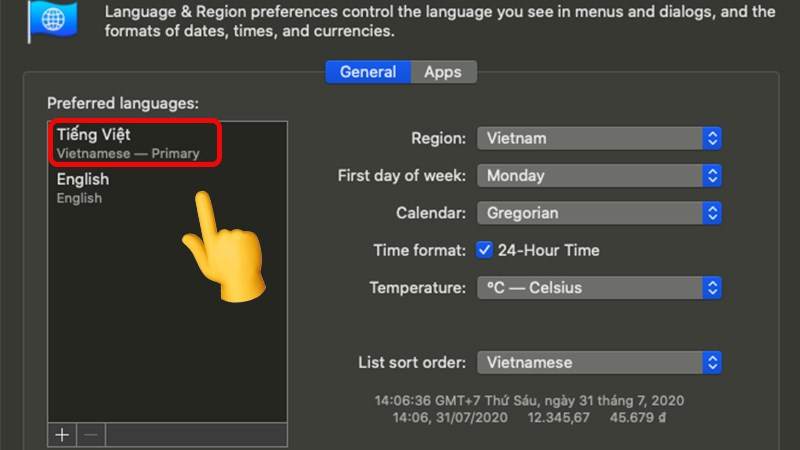800x450 pixels.
Task: Toggle the 24-Hour Time checkbox
Action: pos(484,250)
